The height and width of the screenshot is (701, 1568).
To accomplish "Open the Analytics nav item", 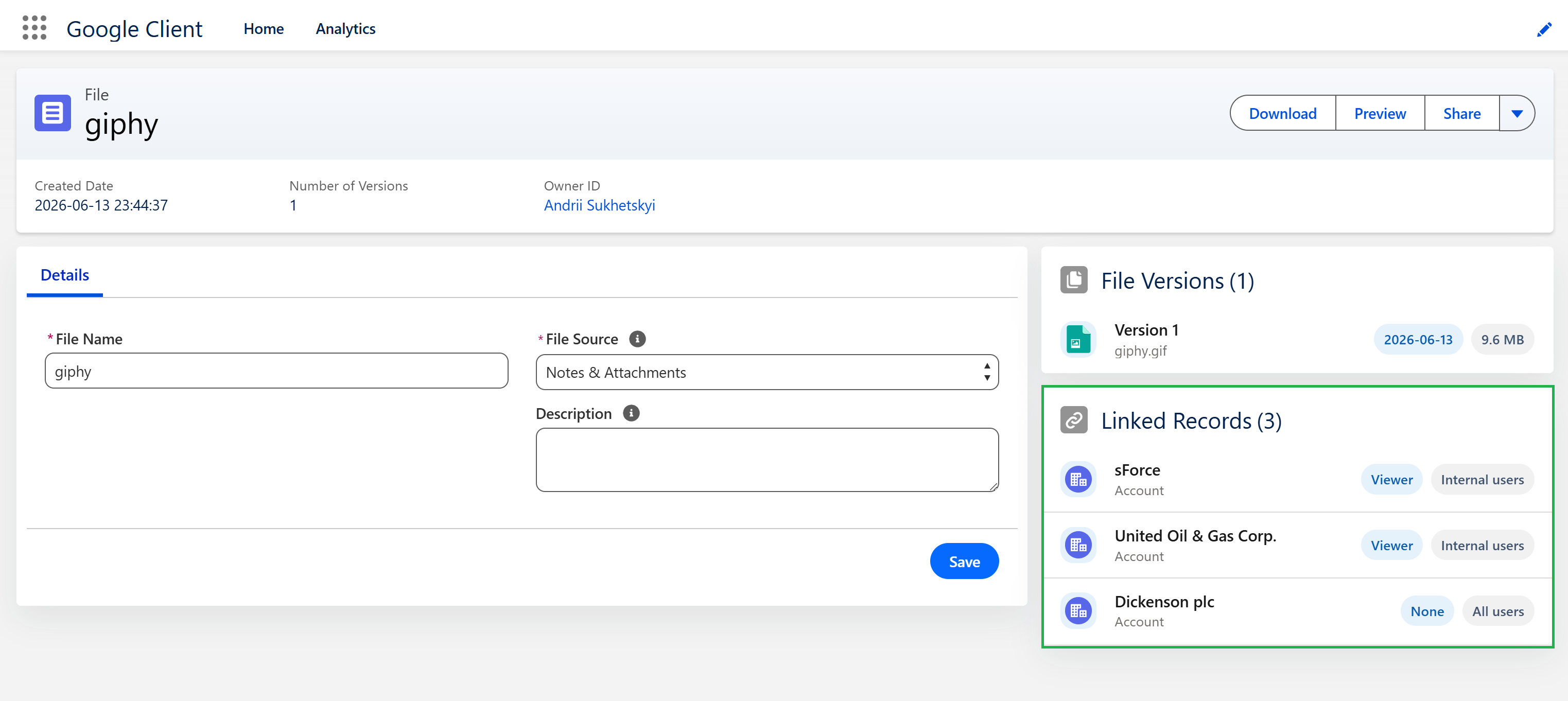I will point(345,29).
